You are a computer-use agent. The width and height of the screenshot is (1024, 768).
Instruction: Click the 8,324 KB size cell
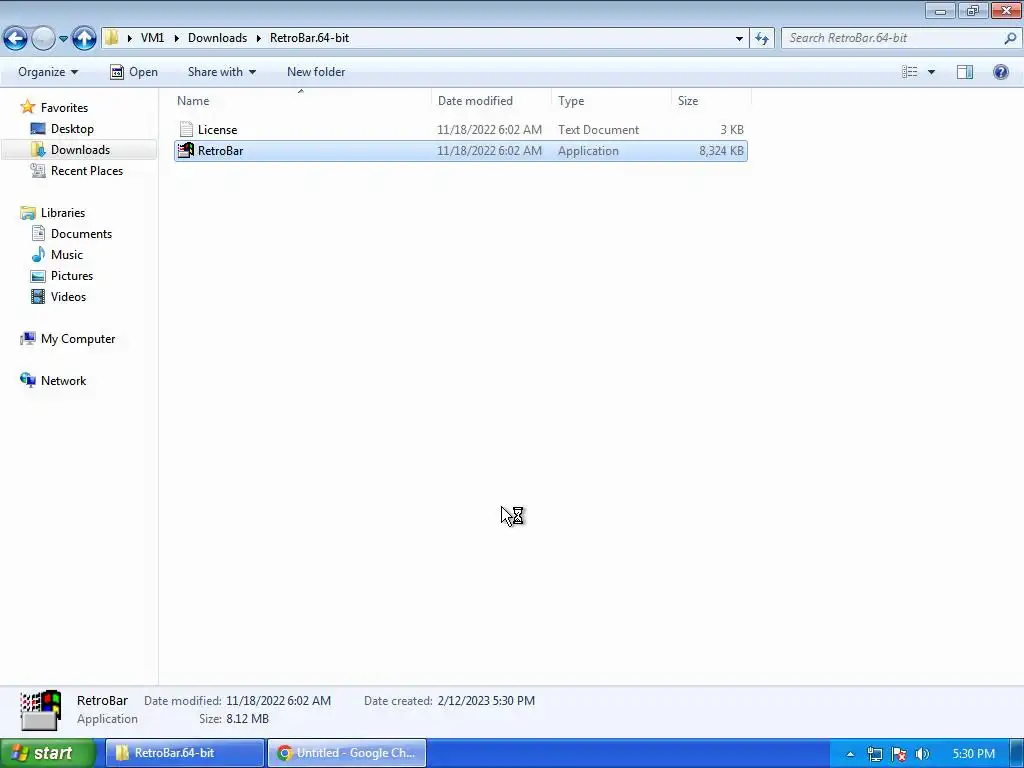tap(721, 151)
